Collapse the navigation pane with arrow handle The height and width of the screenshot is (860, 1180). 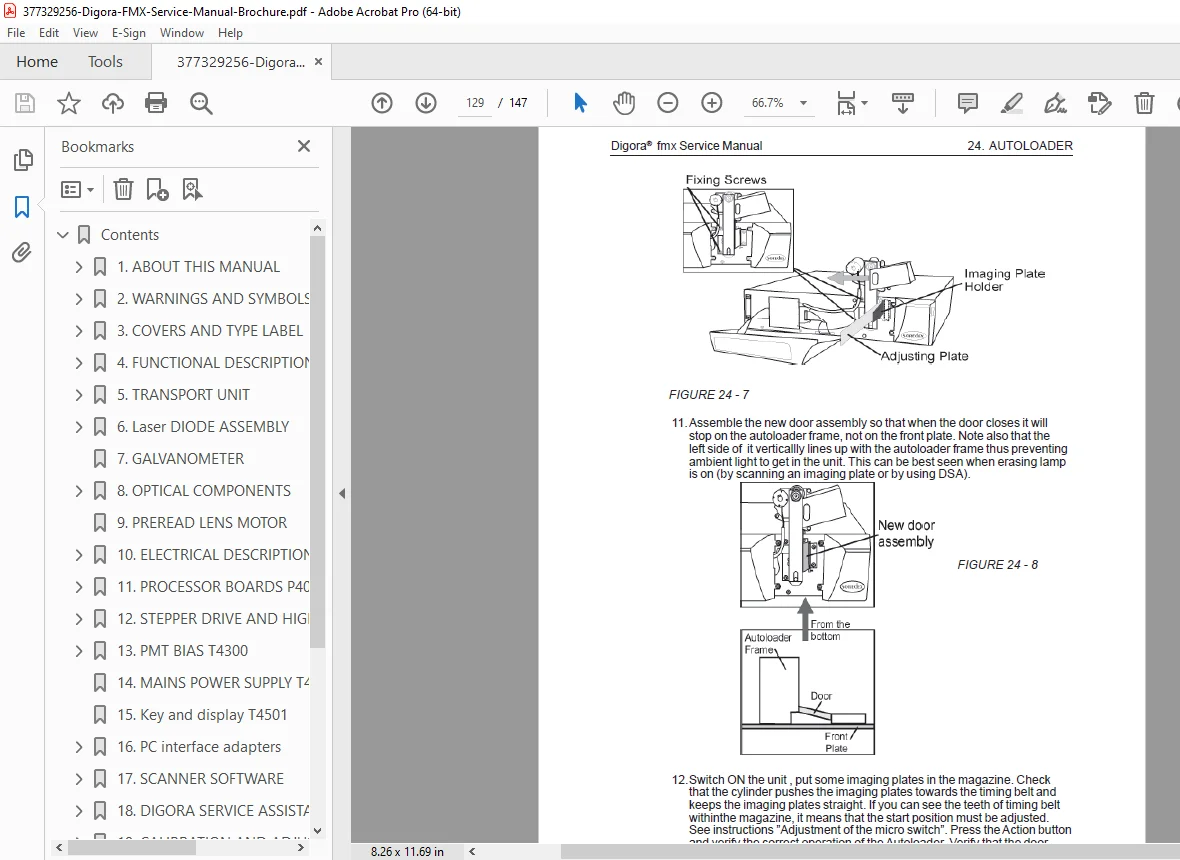[342, 494]
